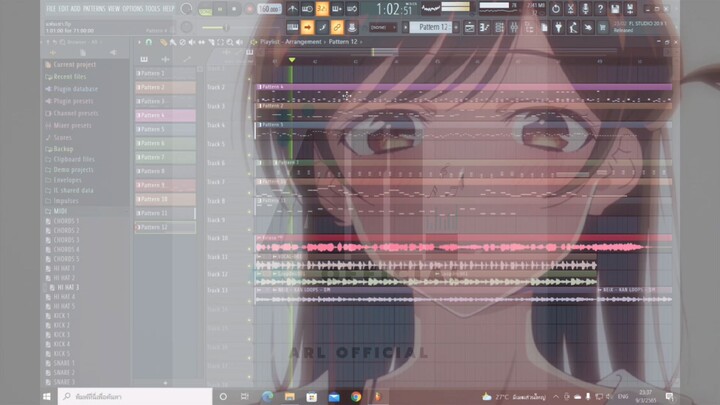Select Pattern 4 in the picker panel
720x405 pixels.
[165, 115]
